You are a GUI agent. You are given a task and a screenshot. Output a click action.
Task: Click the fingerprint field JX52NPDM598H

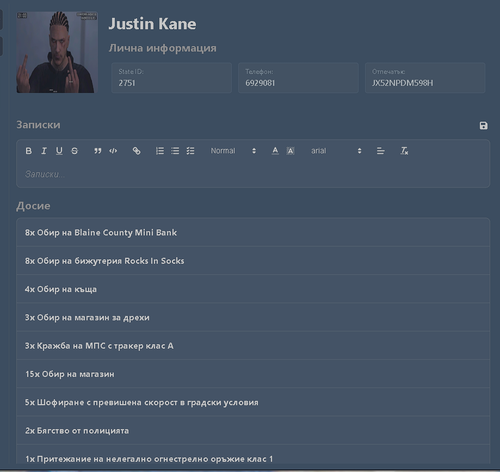[x=425, y=78]
